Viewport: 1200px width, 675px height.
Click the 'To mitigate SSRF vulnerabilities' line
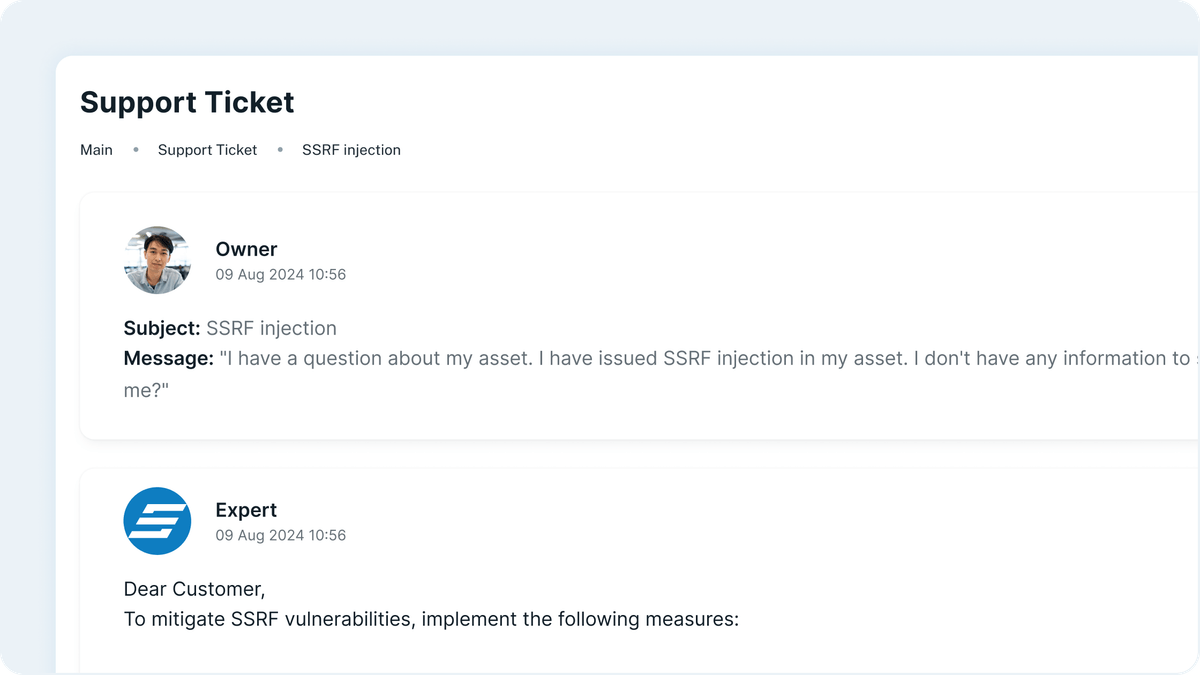pos(431,619)
